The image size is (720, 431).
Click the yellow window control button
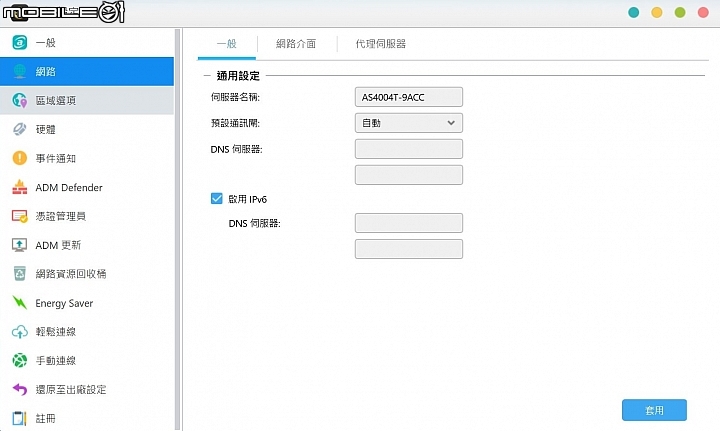click(x=657, y=12)
